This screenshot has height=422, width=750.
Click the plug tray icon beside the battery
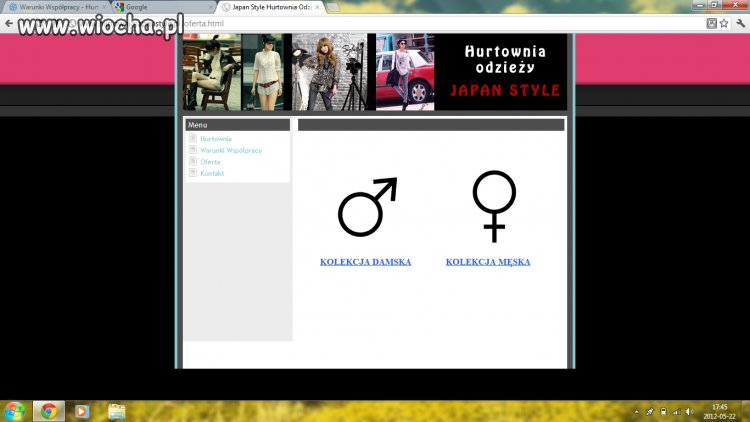650,411
